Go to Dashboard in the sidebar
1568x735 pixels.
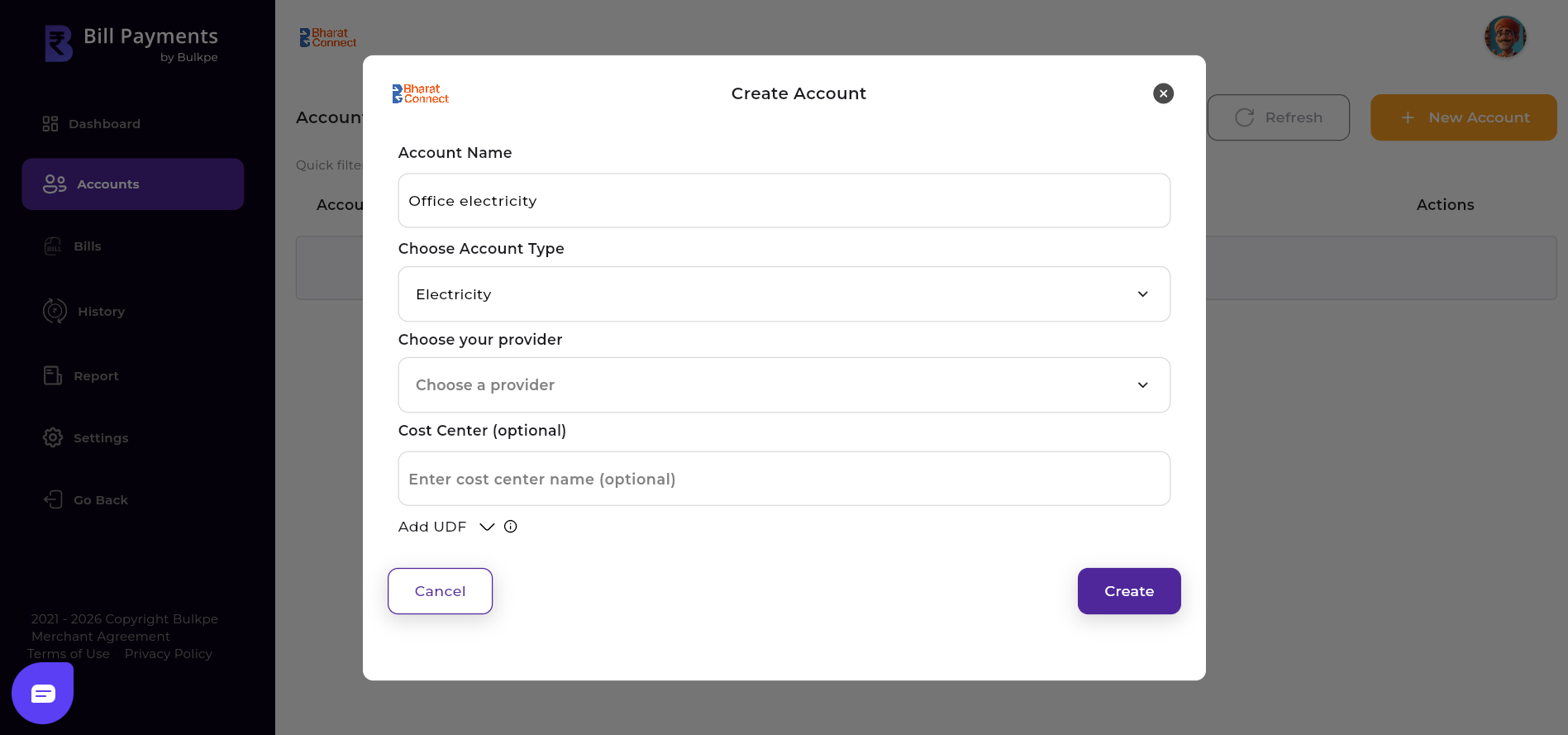pyautogui.click(x=104, y=124)
